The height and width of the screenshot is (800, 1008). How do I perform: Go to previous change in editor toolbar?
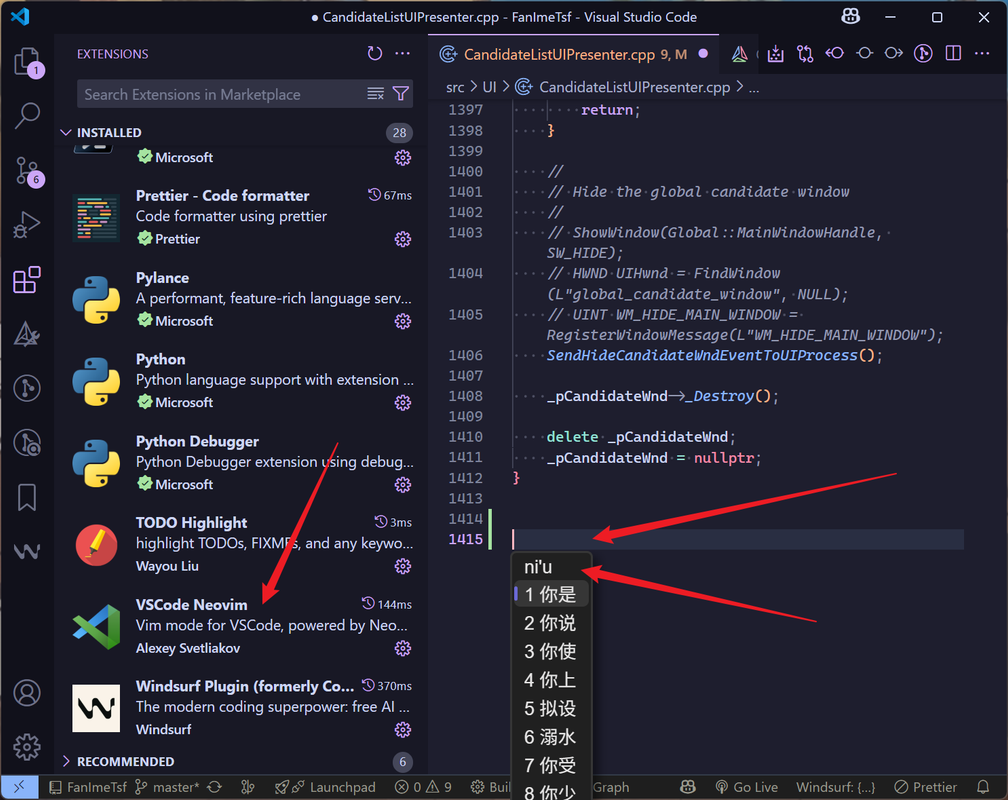tap(834, 53)
